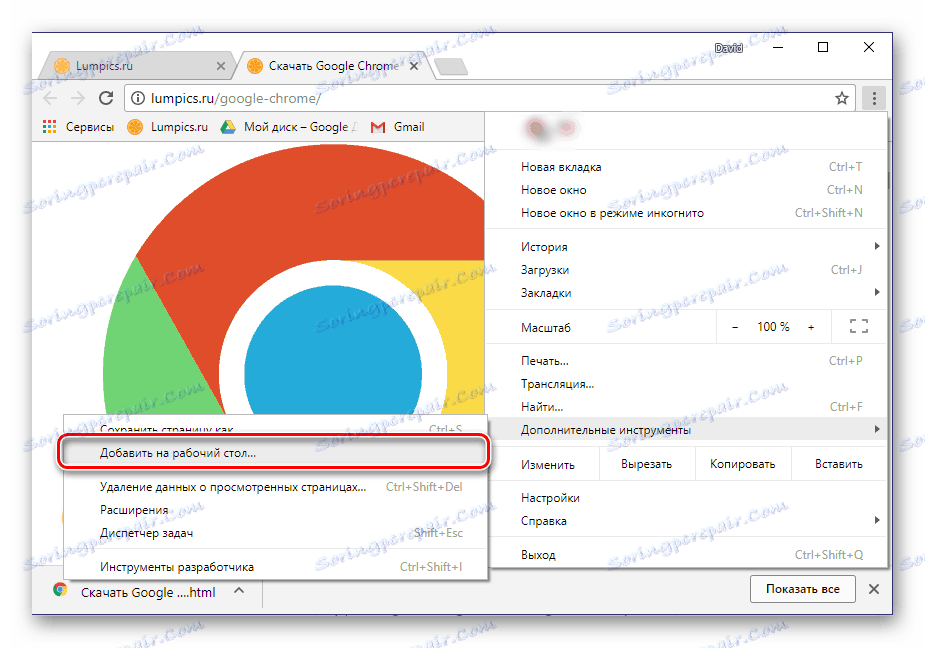This screenshot has width=925, height=648.
Task: Increase zoom with the plus button
Action: pyautogui.click(x=811, y=327)
